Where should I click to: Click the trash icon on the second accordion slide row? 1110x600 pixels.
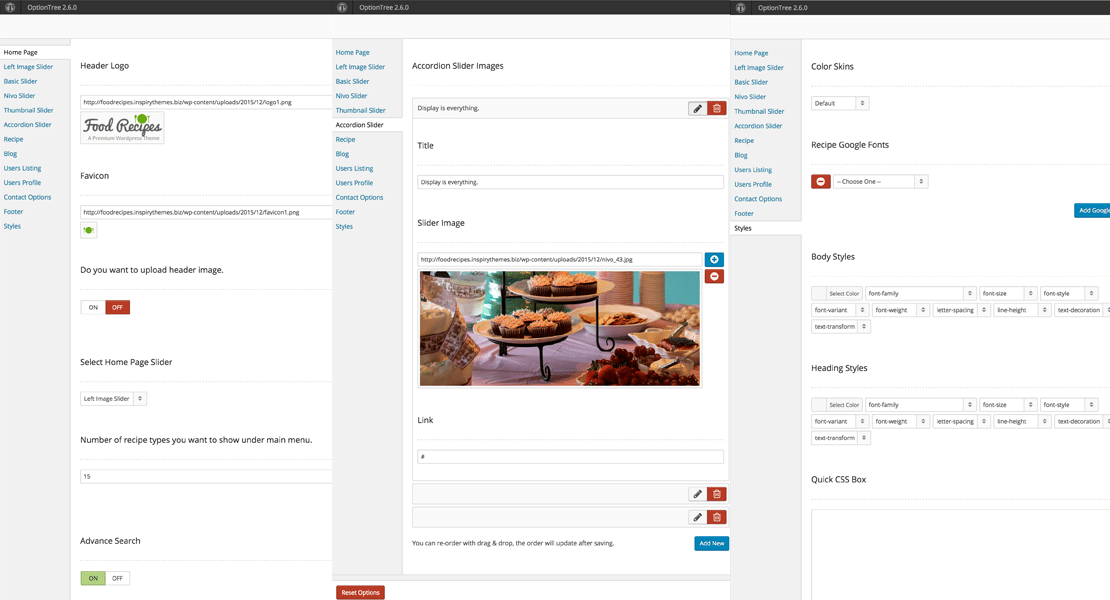point(716,494)
